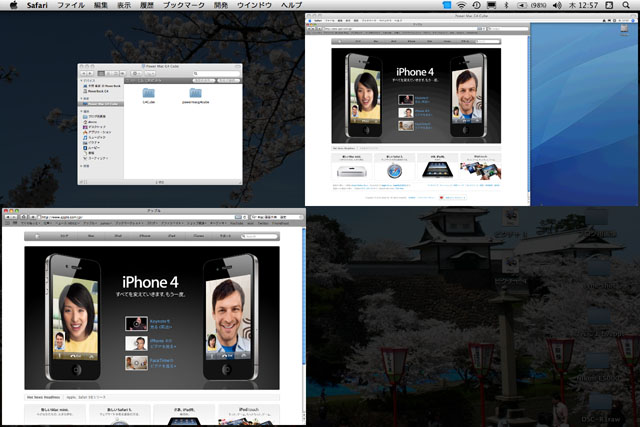The image size is (640, 427).
Task: Play the iPhone 4 video thumbnail
Action: [x=136, y=343]
